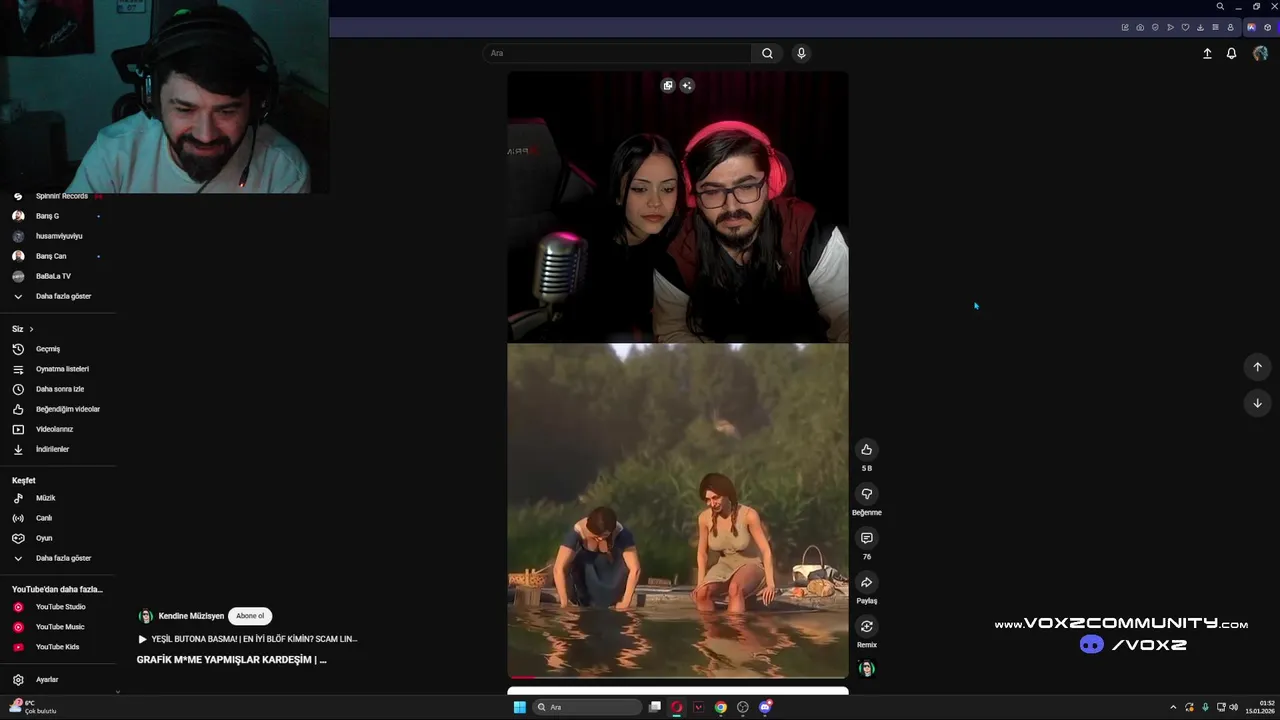The width and height of the screenshot is (1280, 720).
Task: Open the Remix option
Action: click(x=867, y=626)
